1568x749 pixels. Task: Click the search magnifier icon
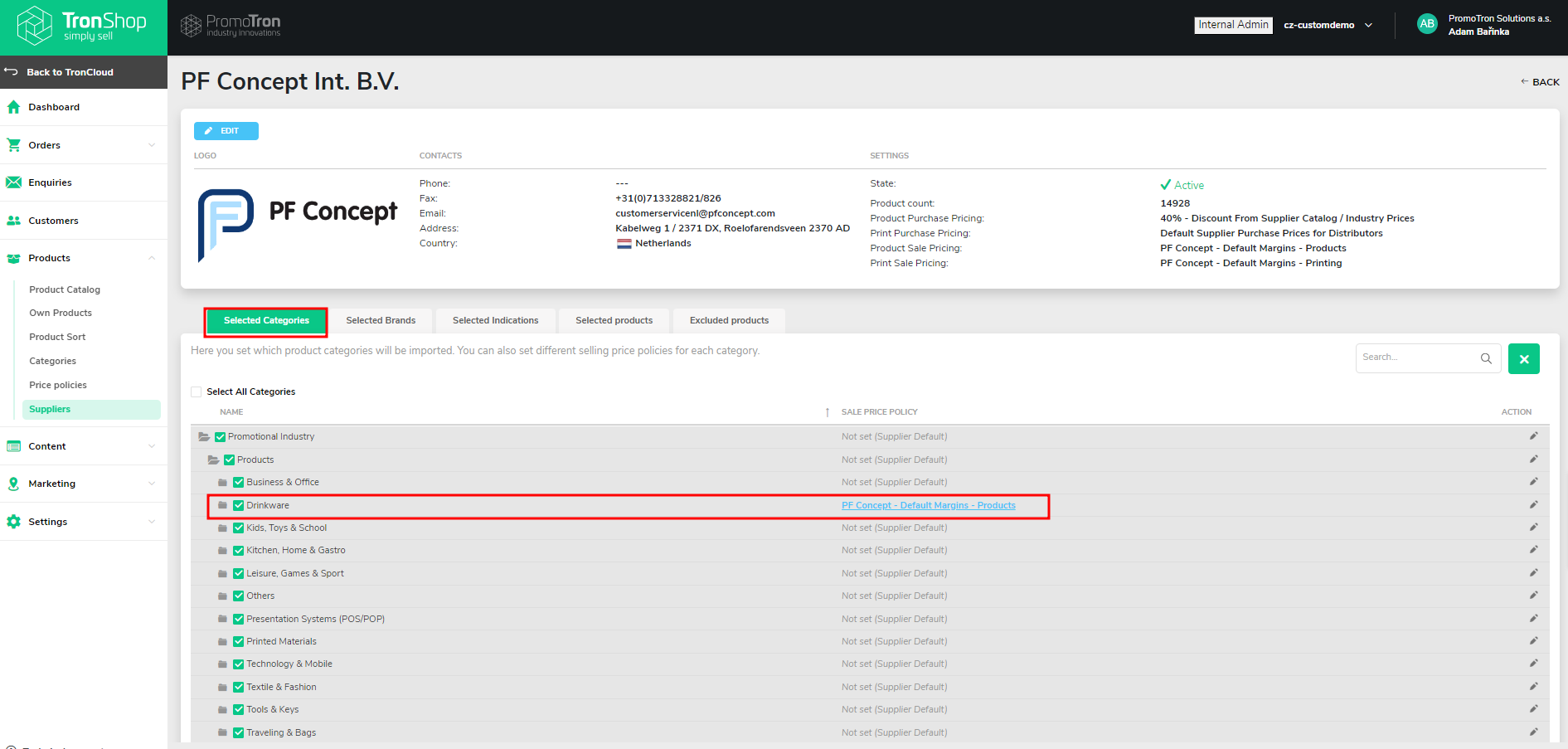click(x=1486, y=358)
